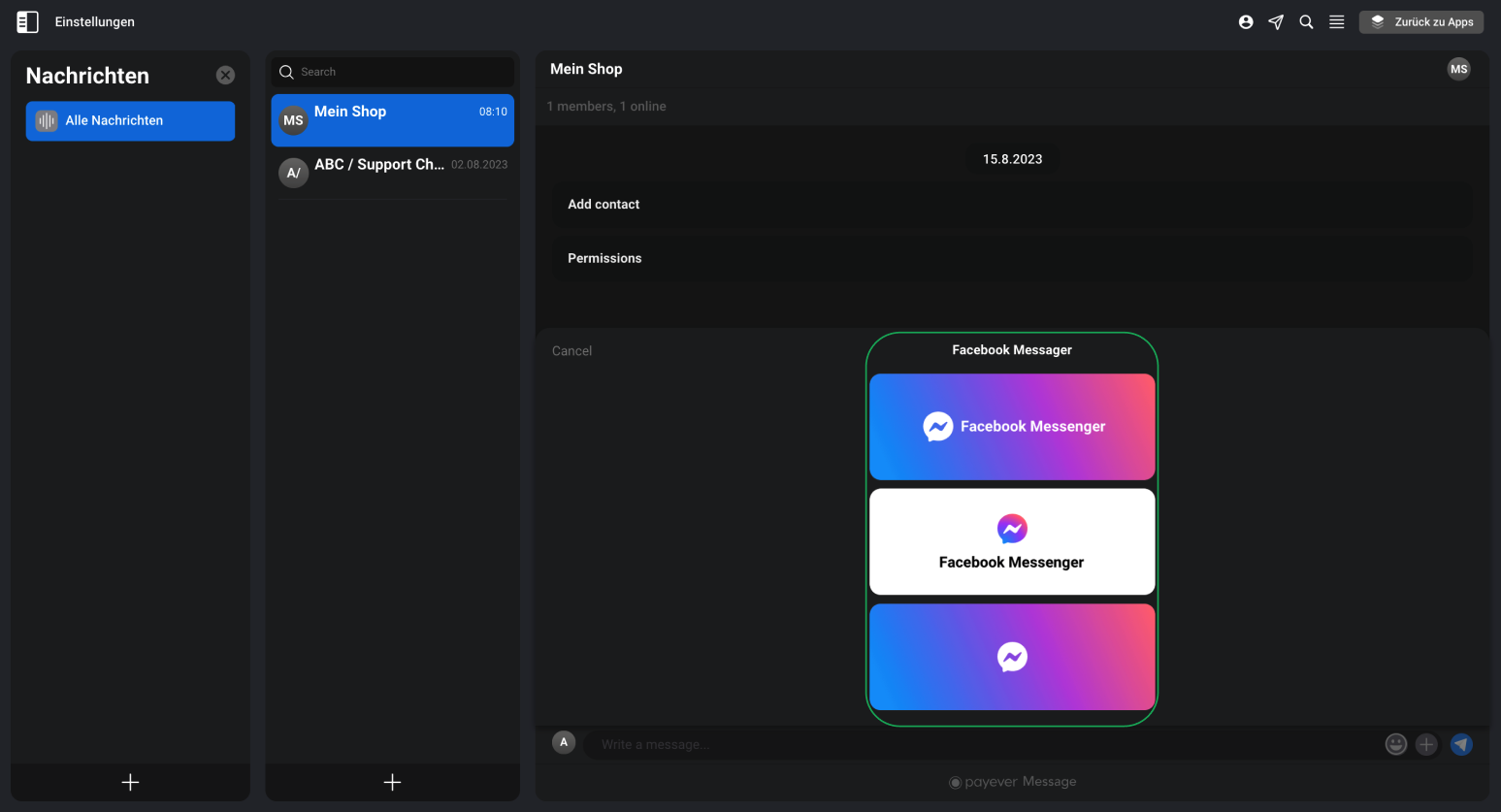This screenshot has width=1501, height=812.
Task: Add new chat with plus under chat list
Action: point(392,782)
